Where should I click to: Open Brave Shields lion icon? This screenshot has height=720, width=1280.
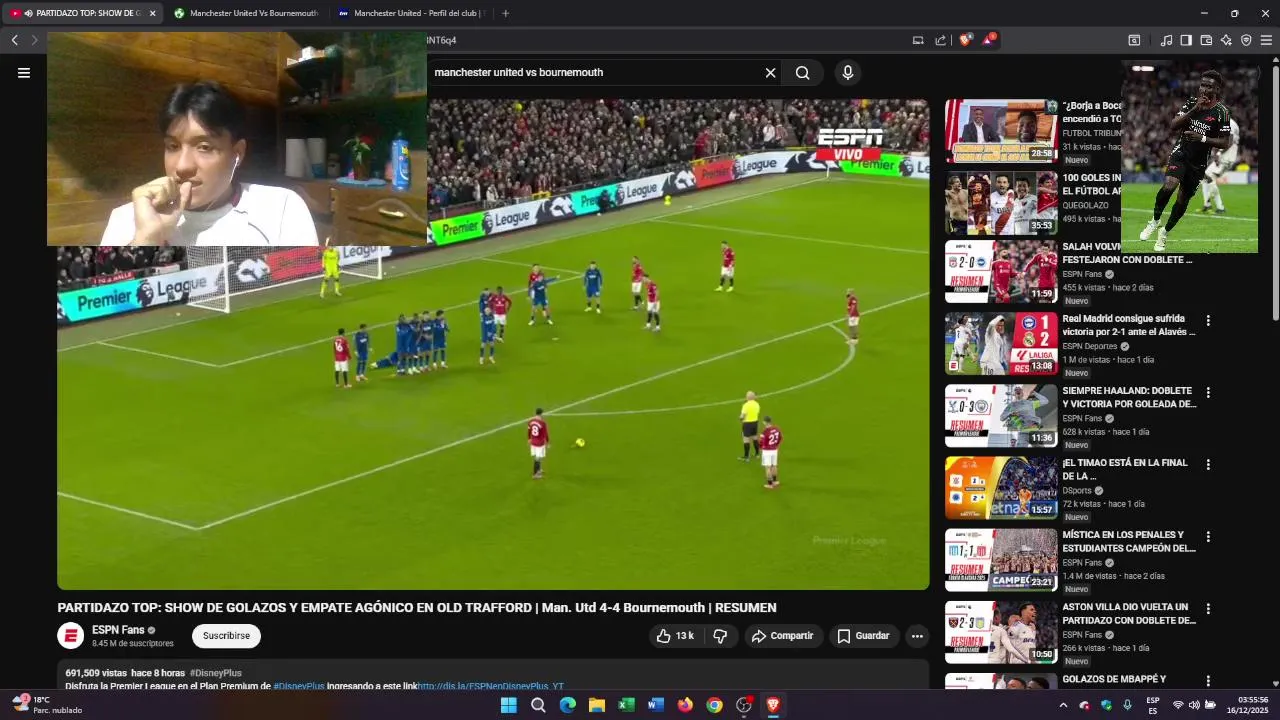(965, 40)
